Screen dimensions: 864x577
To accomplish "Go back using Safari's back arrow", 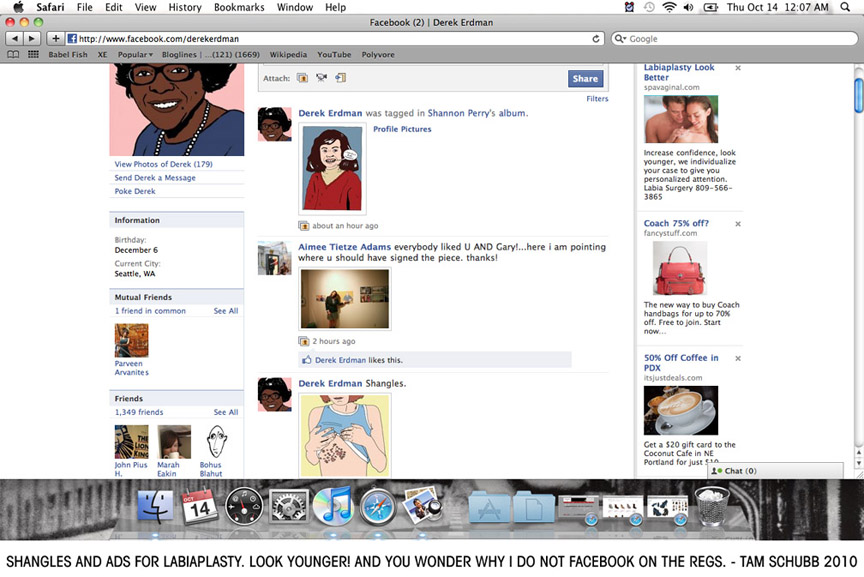I will coord(14,39).
